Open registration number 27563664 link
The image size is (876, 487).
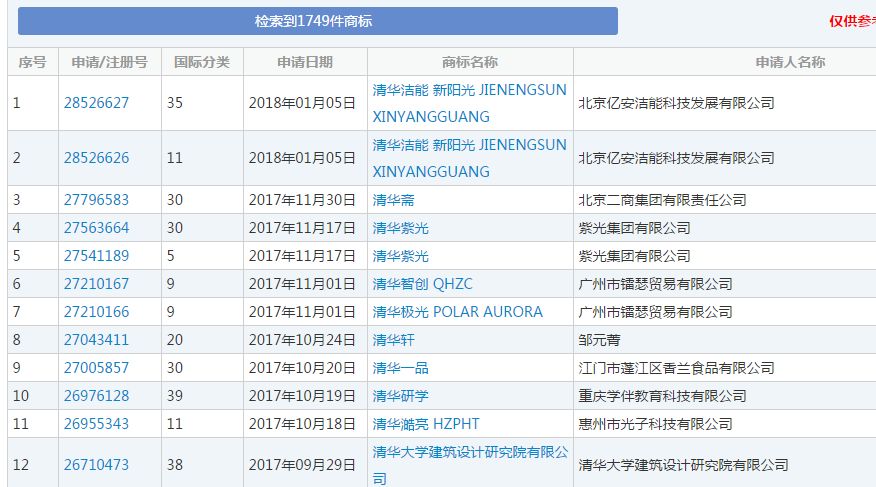[96, 227]
